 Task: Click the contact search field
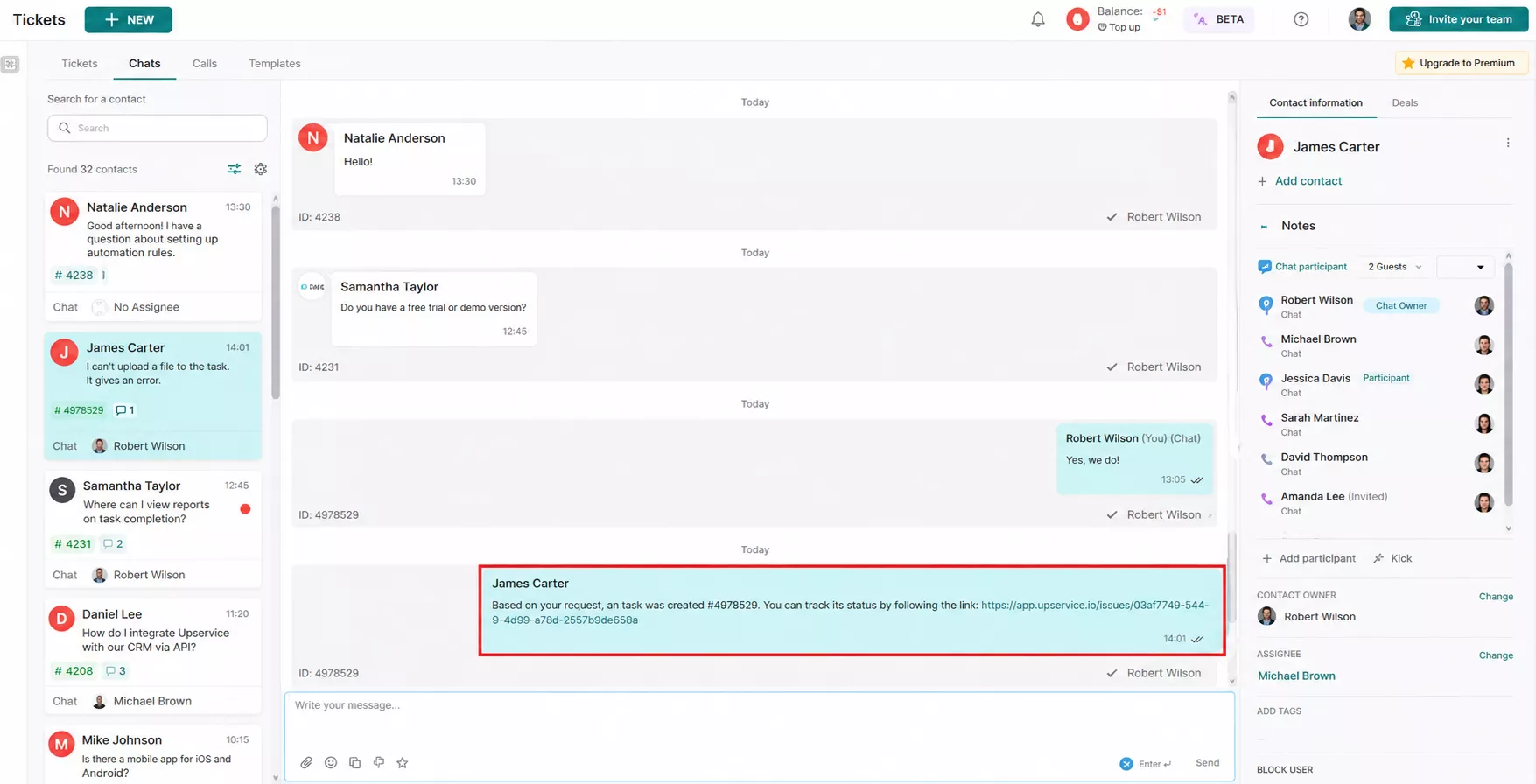(158, 128)
